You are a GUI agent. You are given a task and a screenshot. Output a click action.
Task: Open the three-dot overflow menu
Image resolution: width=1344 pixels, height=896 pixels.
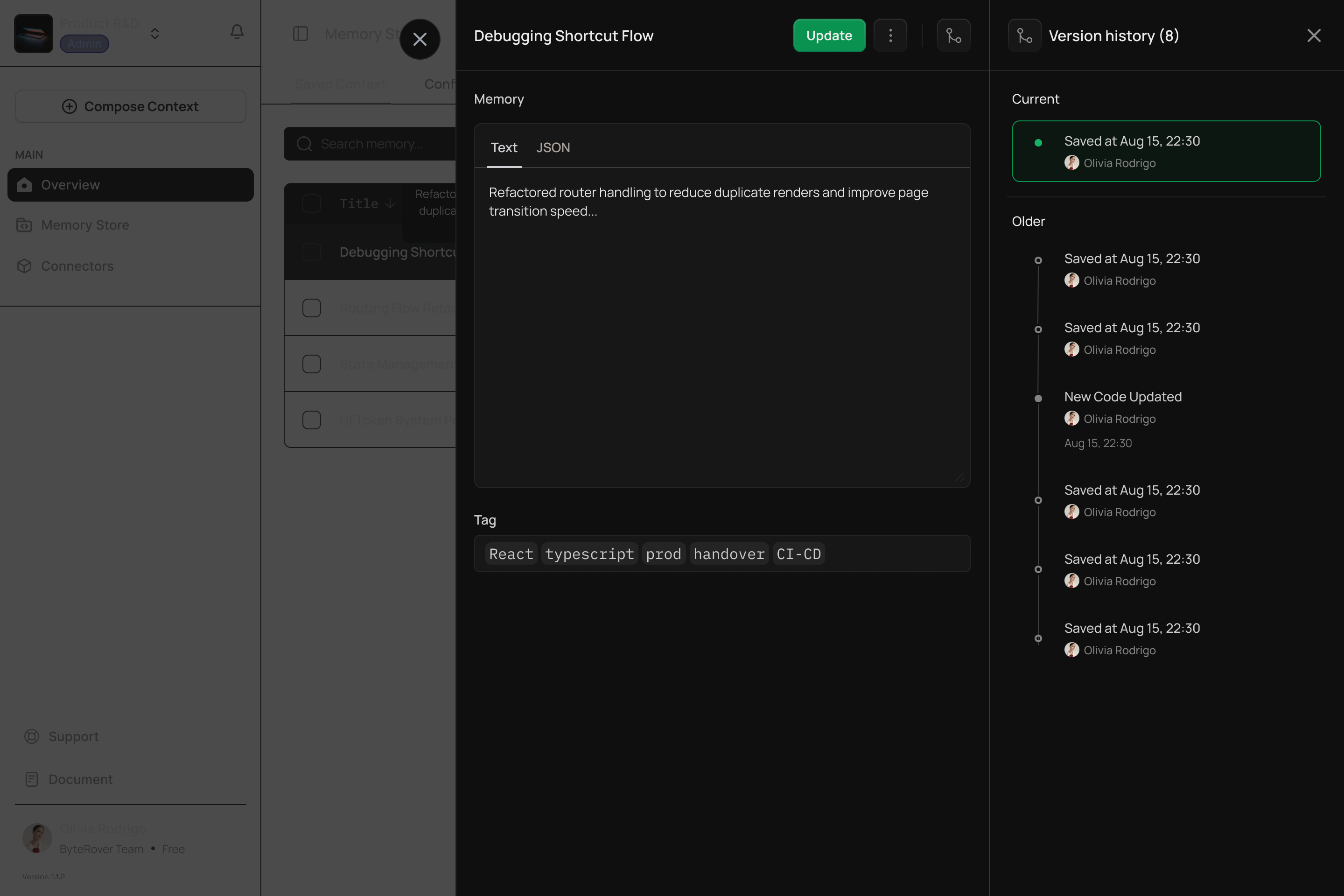click(890, 35)
